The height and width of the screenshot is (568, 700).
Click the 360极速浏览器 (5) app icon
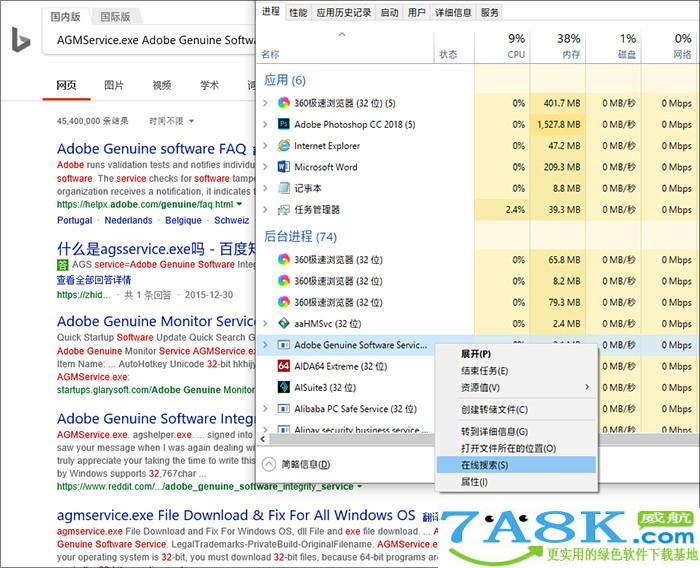[x=283, y=103]
